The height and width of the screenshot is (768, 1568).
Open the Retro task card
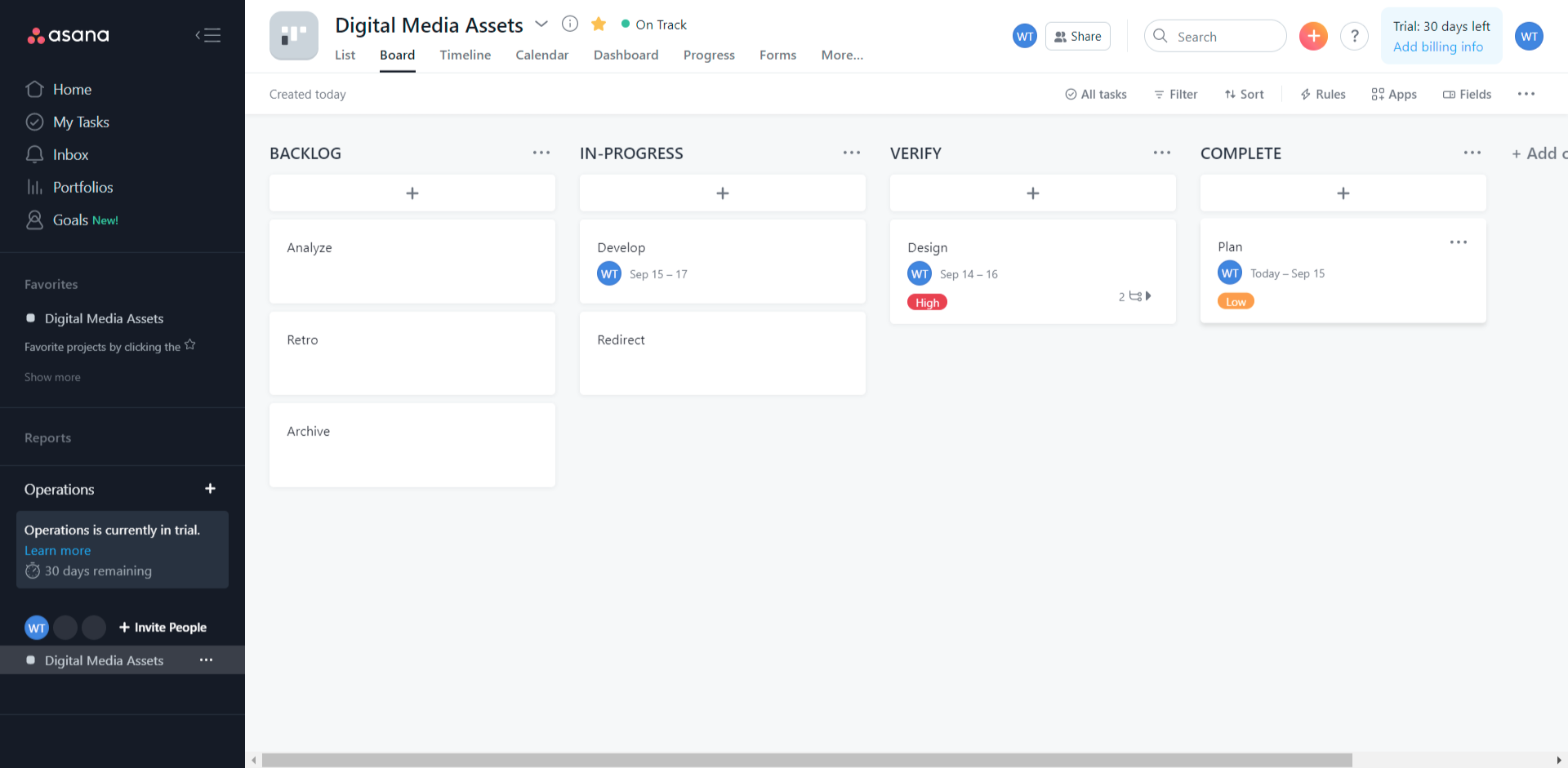point(412,353)
